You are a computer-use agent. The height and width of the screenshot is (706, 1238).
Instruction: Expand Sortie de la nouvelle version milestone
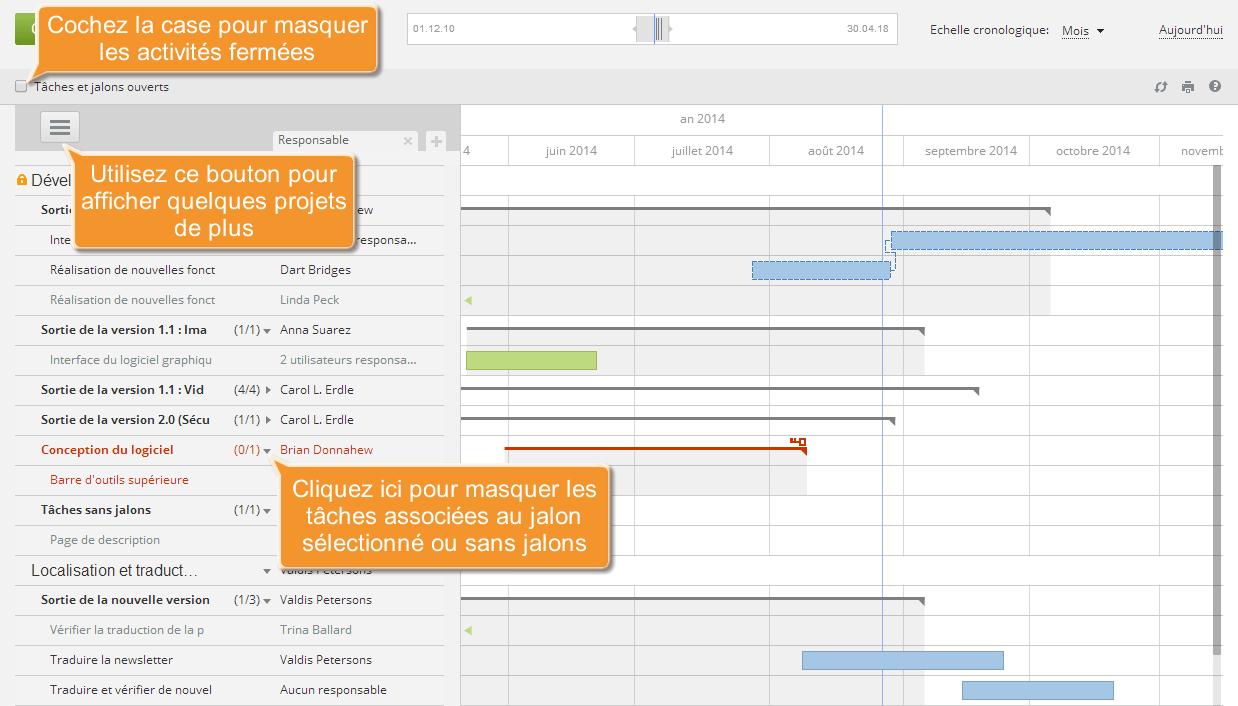[x=268, y=600]
